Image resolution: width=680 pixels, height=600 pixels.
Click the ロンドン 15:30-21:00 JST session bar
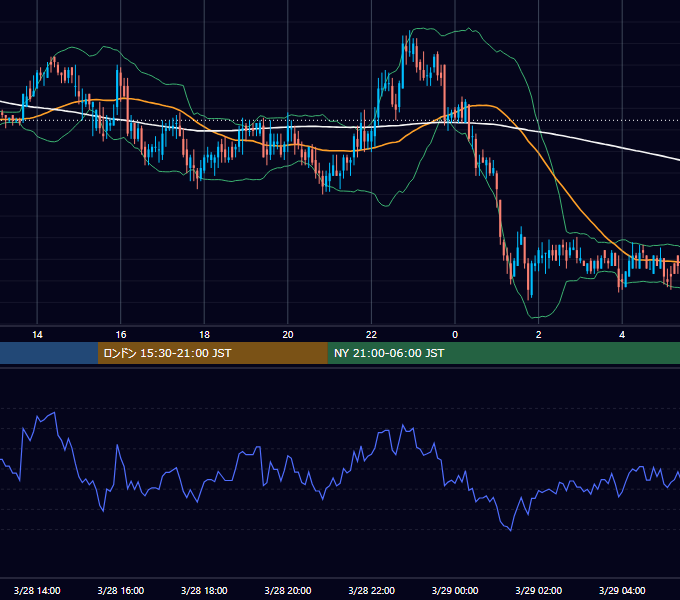[212, 353]
